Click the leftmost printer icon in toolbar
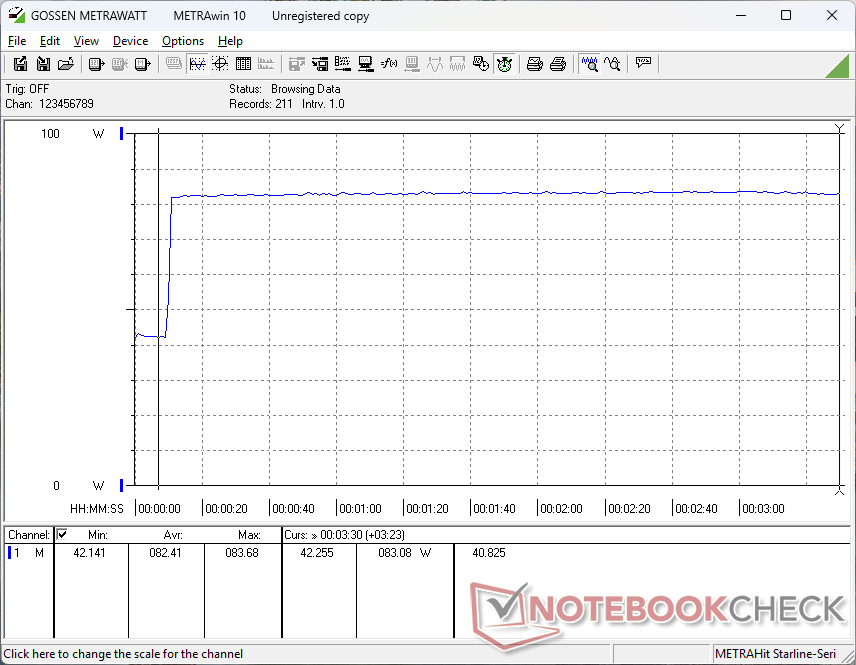Image resolution: width=856 pixels, height=665 pixels. pos(535,64)
